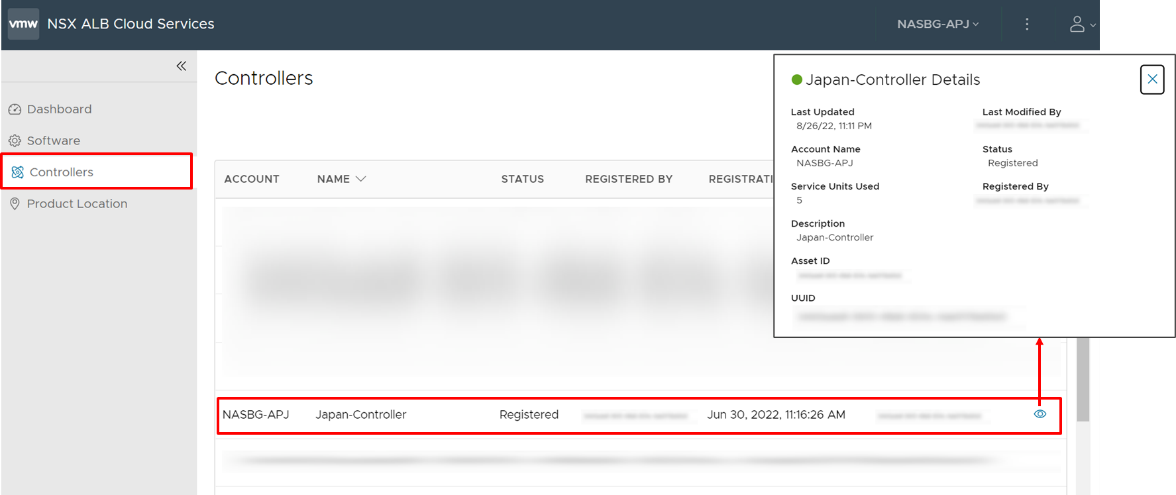
Task: Click the table vertical scrollbar
Action: click(x=1082, y=379)
